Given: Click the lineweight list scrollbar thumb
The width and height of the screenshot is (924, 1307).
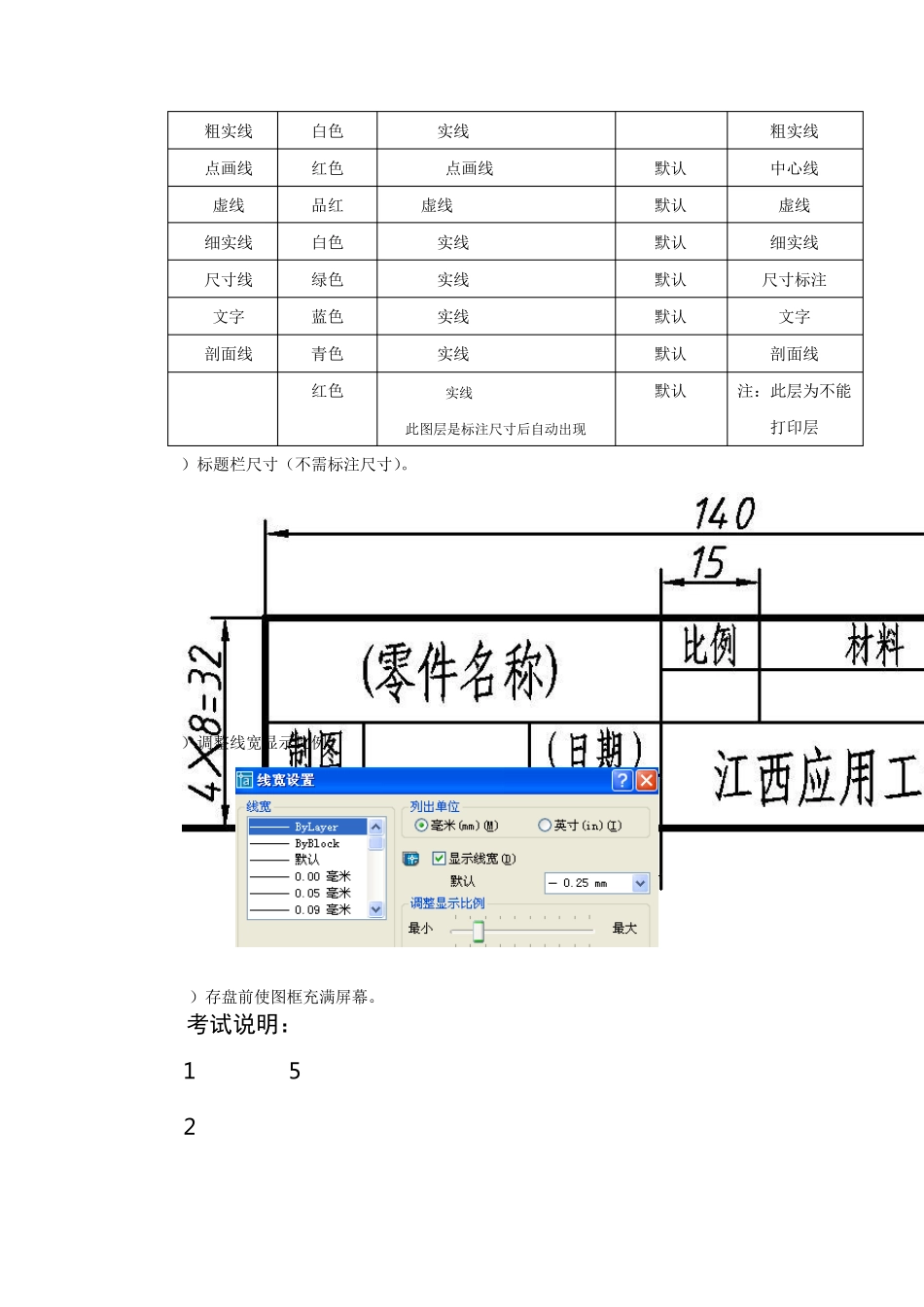Looking at the screenshot, I should [376, 842].
